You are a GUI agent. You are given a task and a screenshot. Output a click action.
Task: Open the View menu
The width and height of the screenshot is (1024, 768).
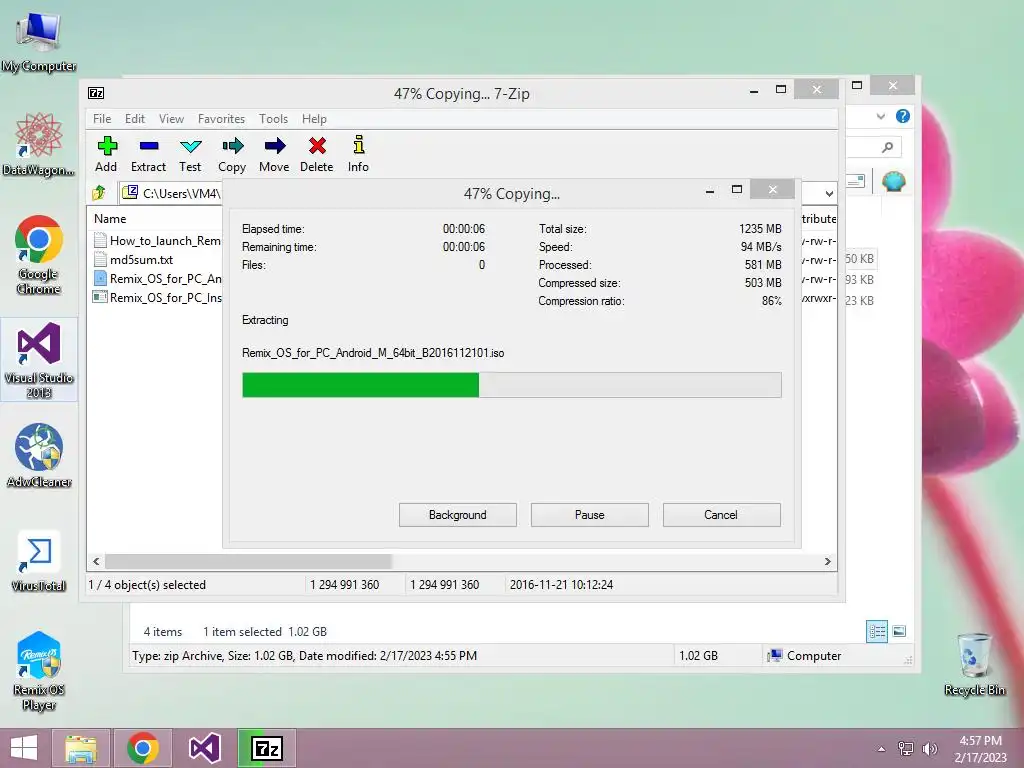point(171,119)
